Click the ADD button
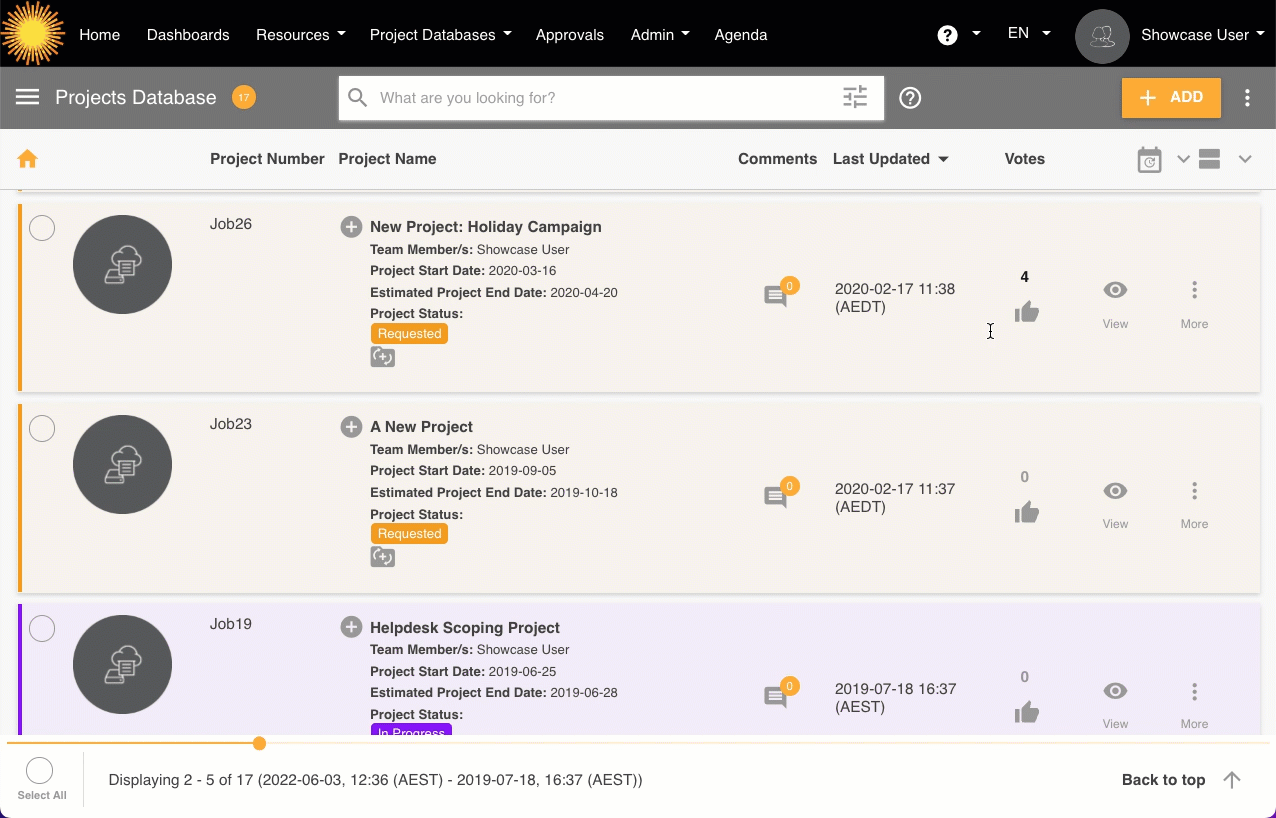The image size is (1276, 818). point(1171,98)
